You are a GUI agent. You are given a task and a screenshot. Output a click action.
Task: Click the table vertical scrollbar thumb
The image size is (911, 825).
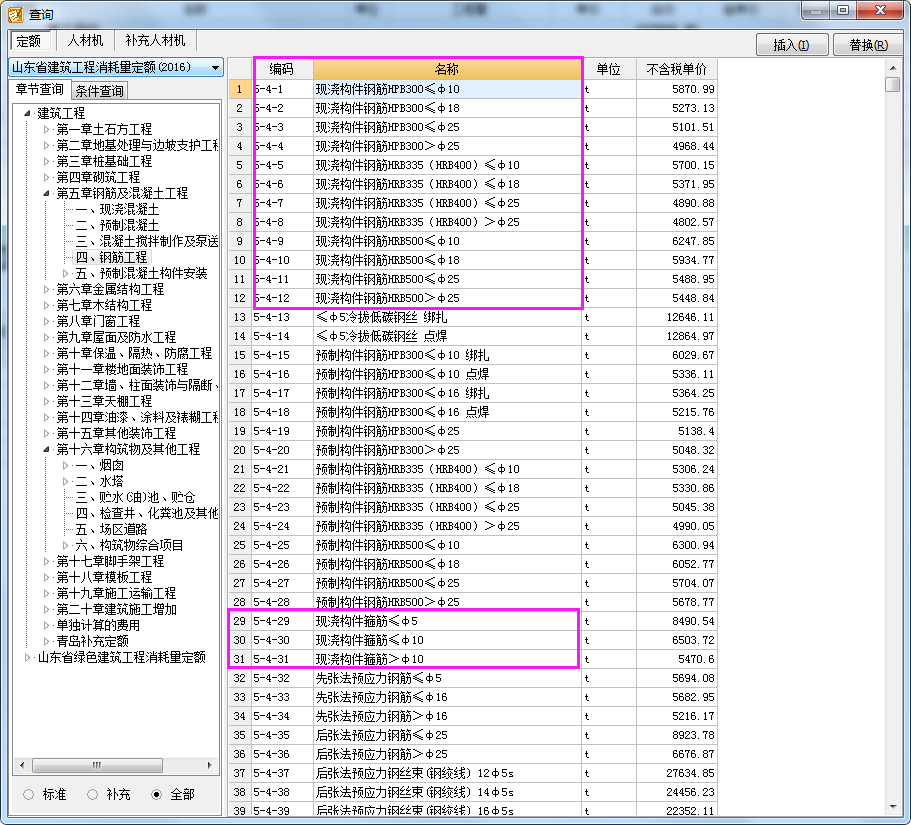[892, 84]
